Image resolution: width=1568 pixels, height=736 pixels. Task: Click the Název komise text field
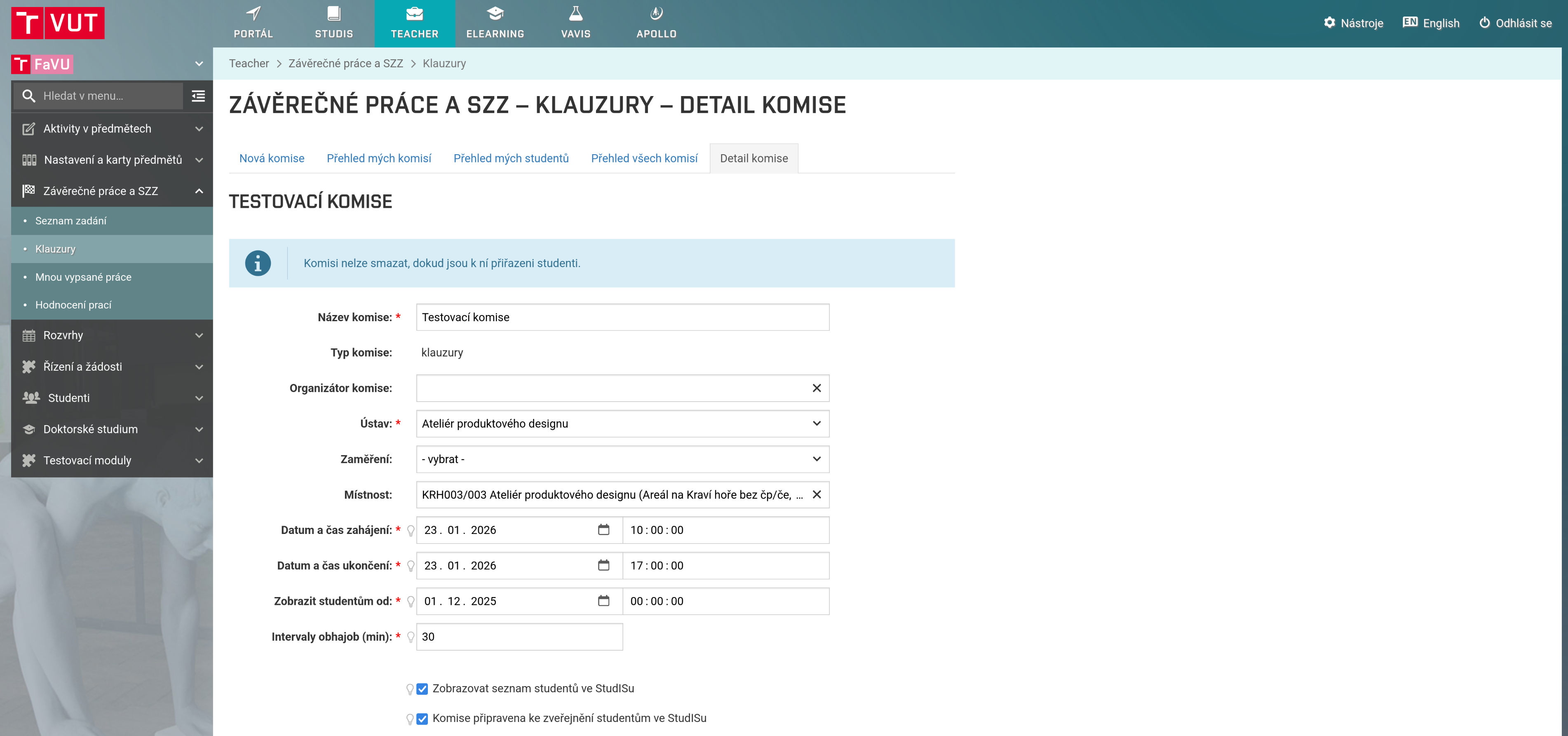coord(622,317)
